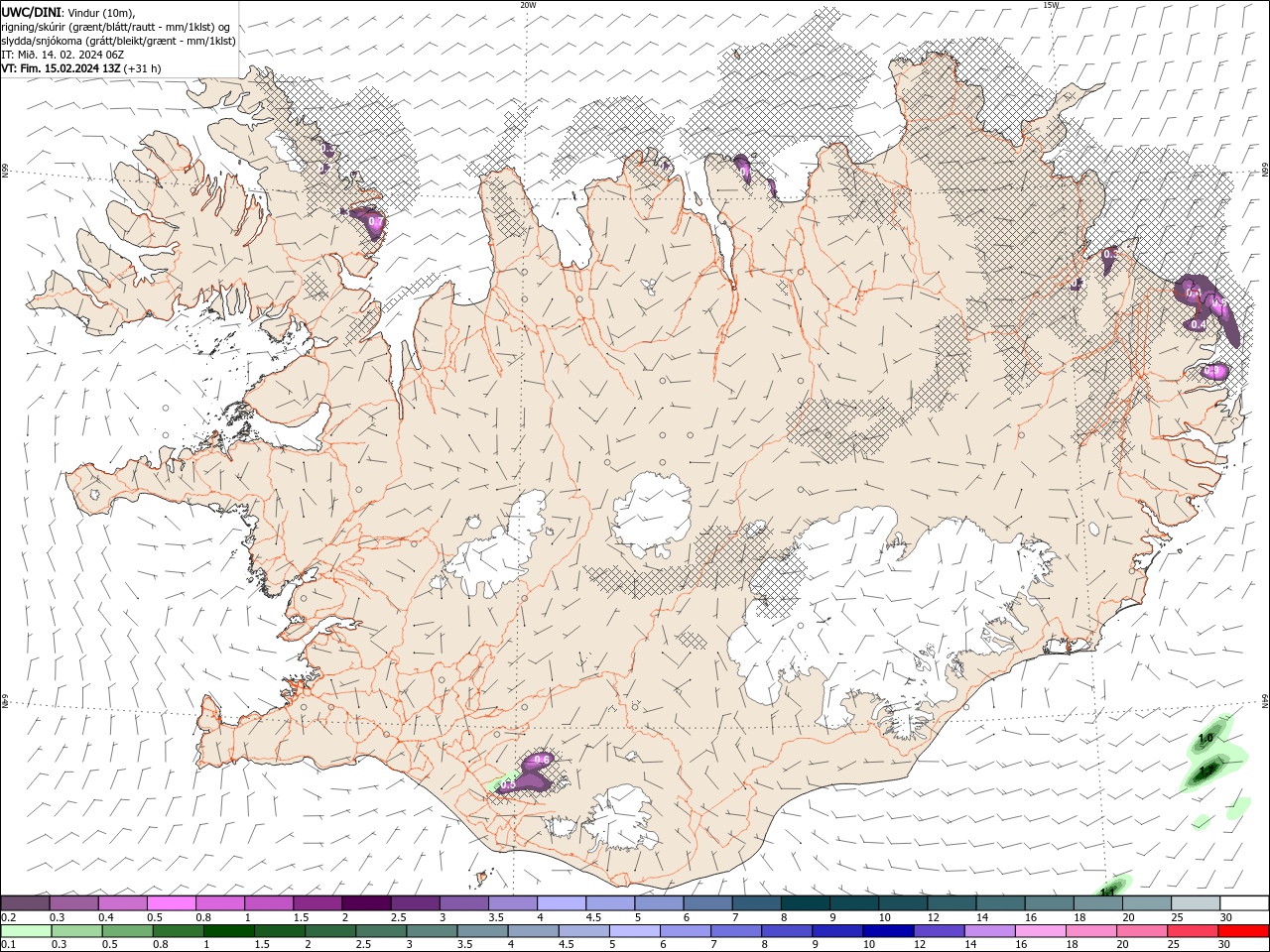Select the darkest green 1 swatch in lower legend
The width and height of the screenshot is (1270, 952).
click(x=229, y=931)
